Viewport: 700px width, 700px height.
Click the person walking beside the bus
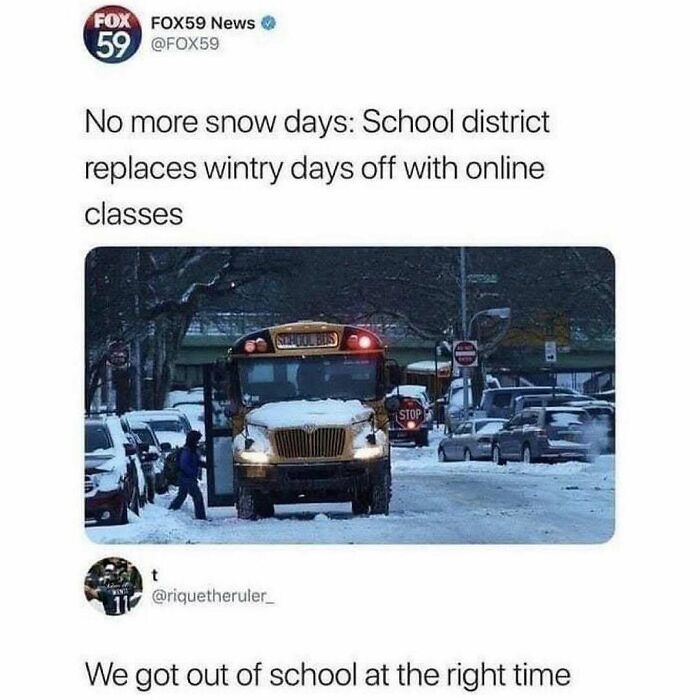pyautogui.click(x=189, y=474)
